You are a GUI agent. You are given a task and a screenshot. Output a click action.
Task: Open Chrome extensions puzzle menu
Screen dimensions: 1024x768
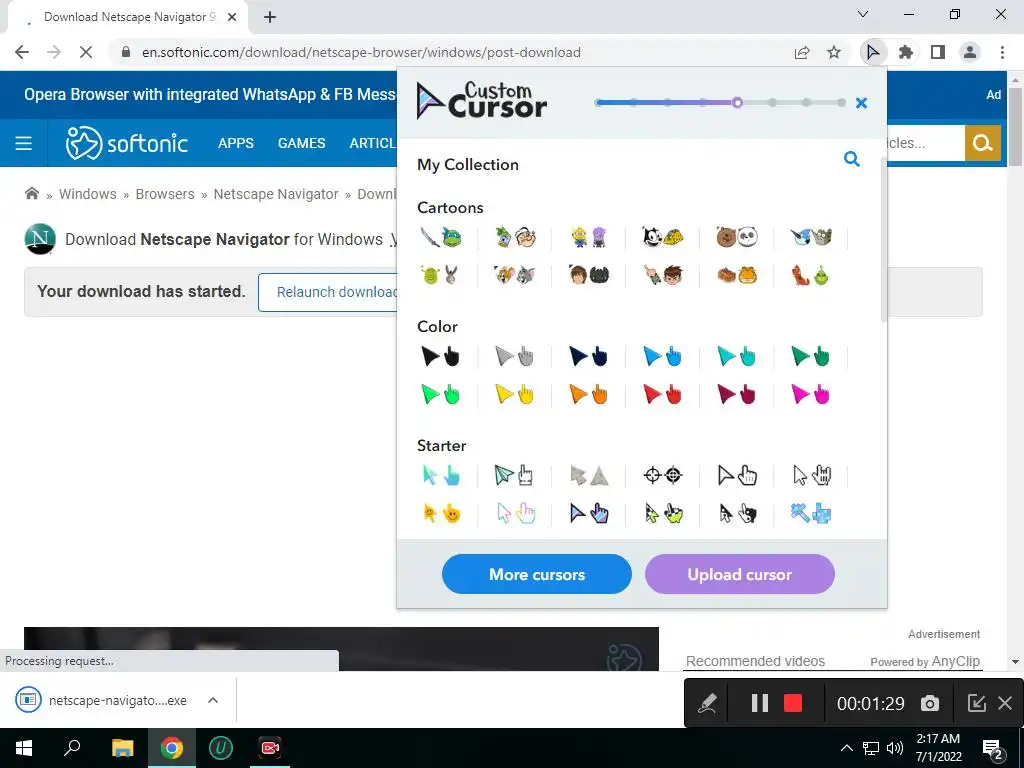906,52
